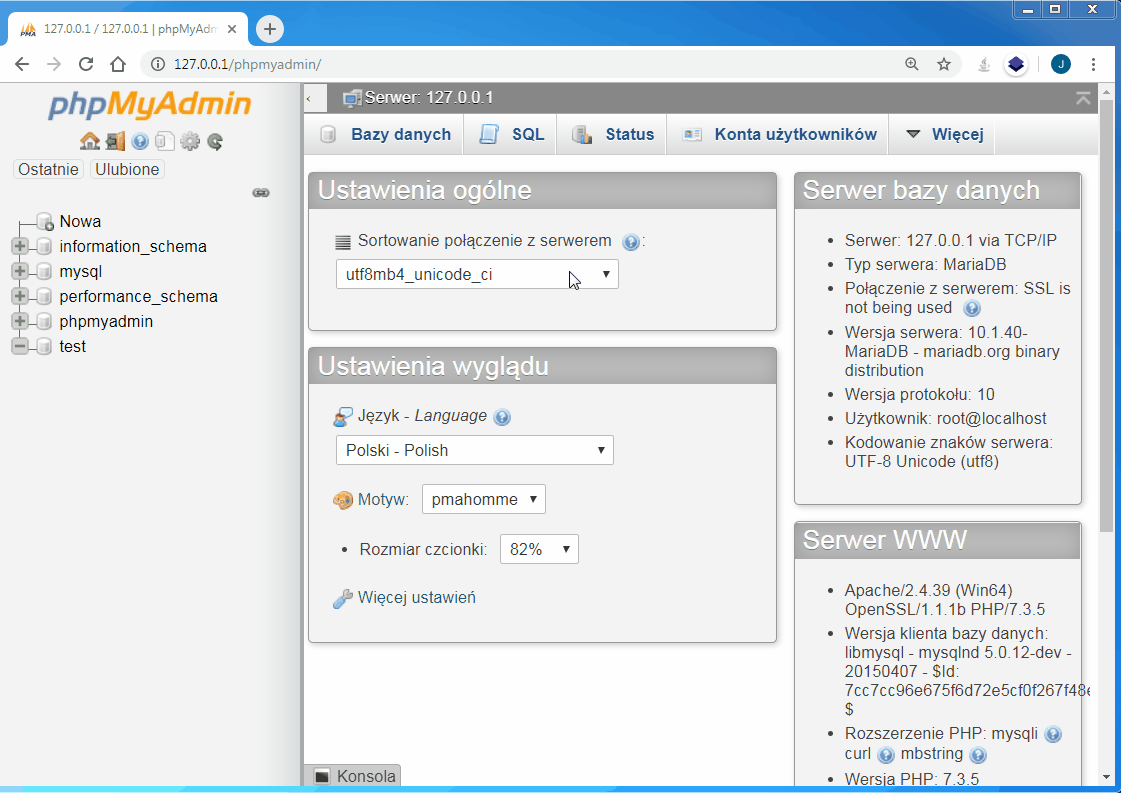Click the Nowa new database icon
1121x793 pixels.
45,221
